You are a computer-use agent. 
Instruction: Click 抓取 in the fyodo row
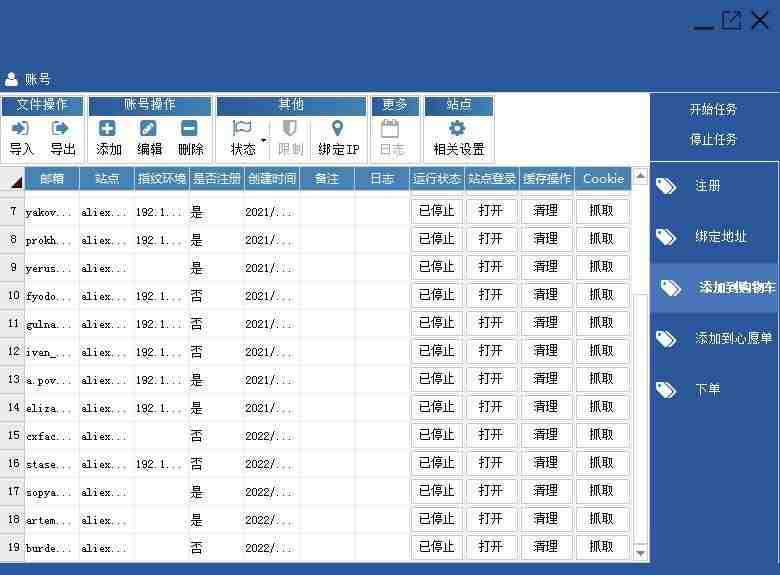click(601, 295)
